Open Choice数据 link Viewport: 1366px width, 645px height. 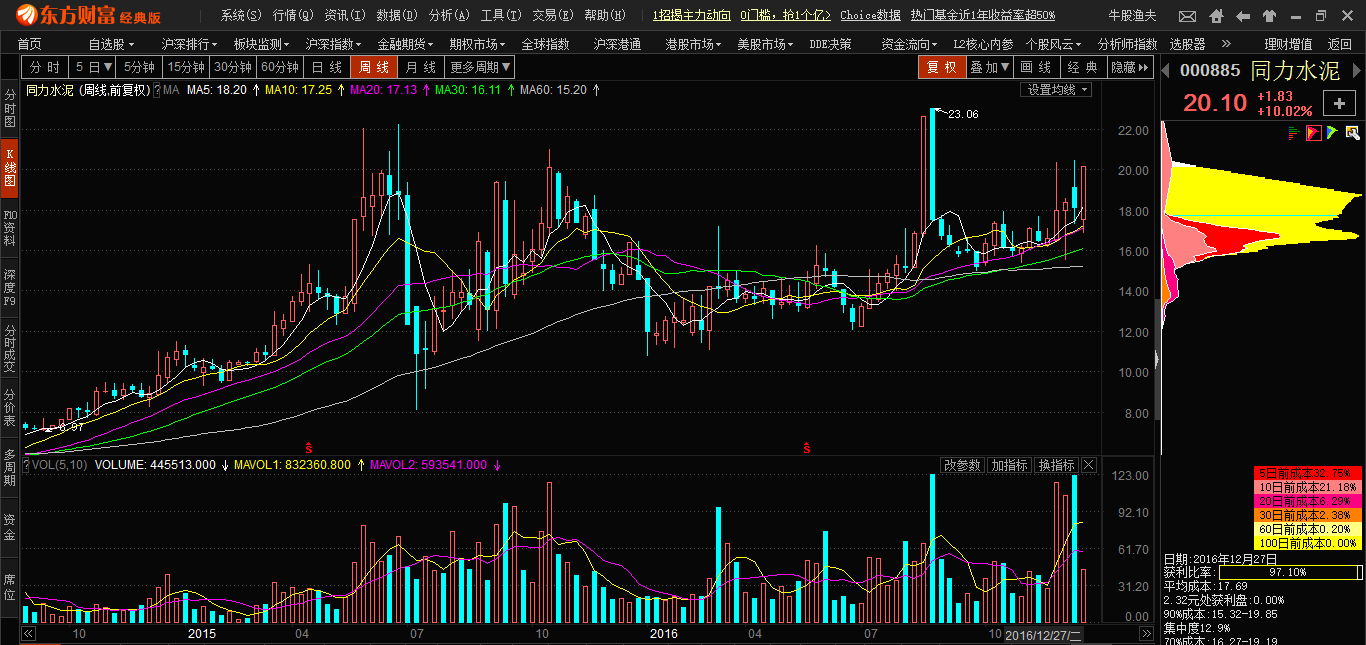pyautogui.click(x=870, y=16)
